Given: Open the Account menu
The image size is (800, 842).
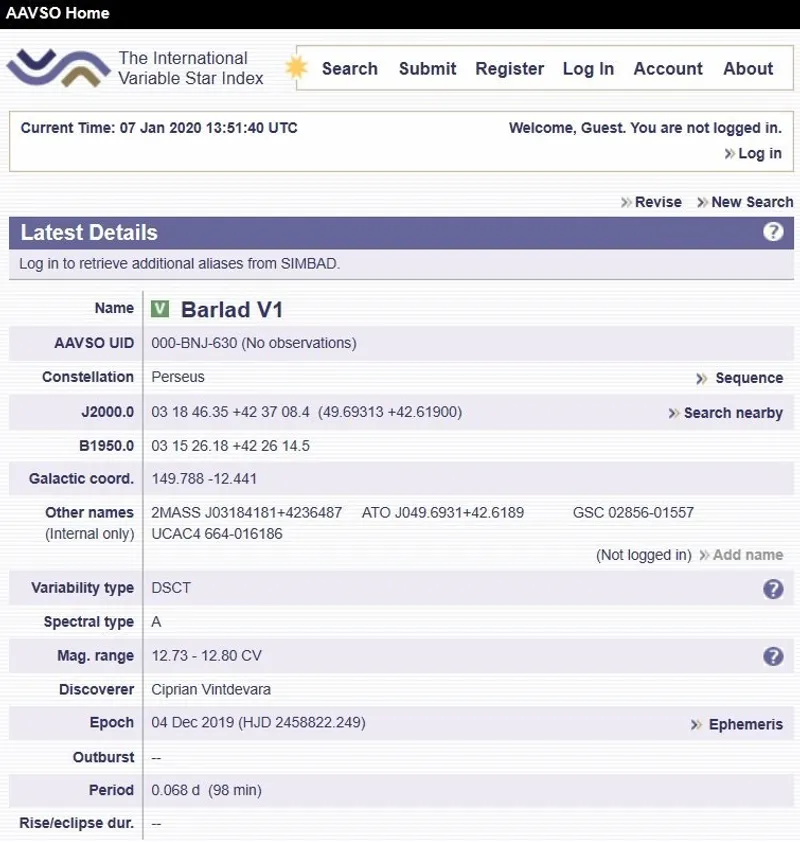Looking at the screenshot, I should [668, 69].
